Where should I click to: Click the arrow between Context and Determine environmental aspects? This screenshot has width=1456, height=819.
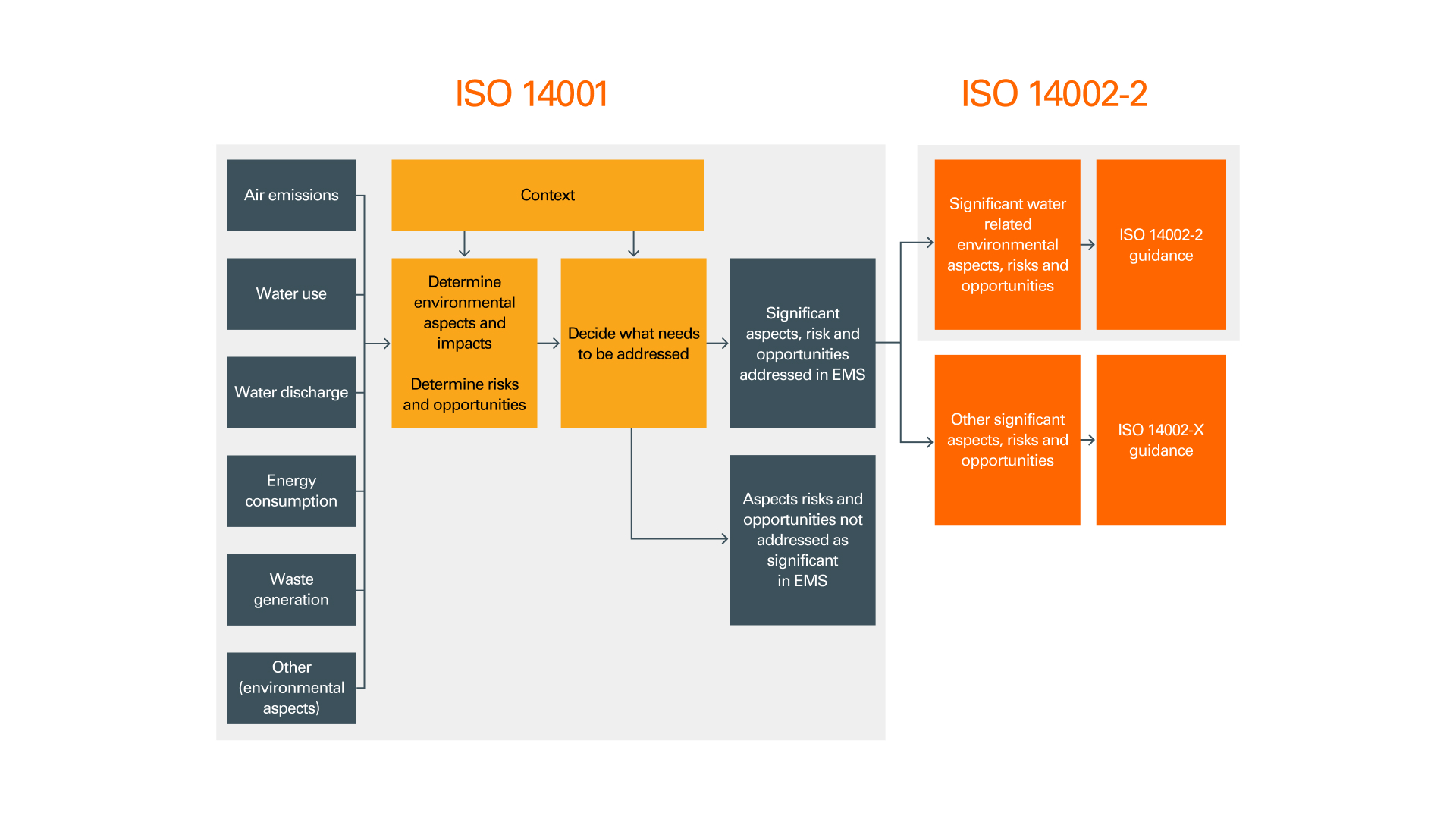464,244
